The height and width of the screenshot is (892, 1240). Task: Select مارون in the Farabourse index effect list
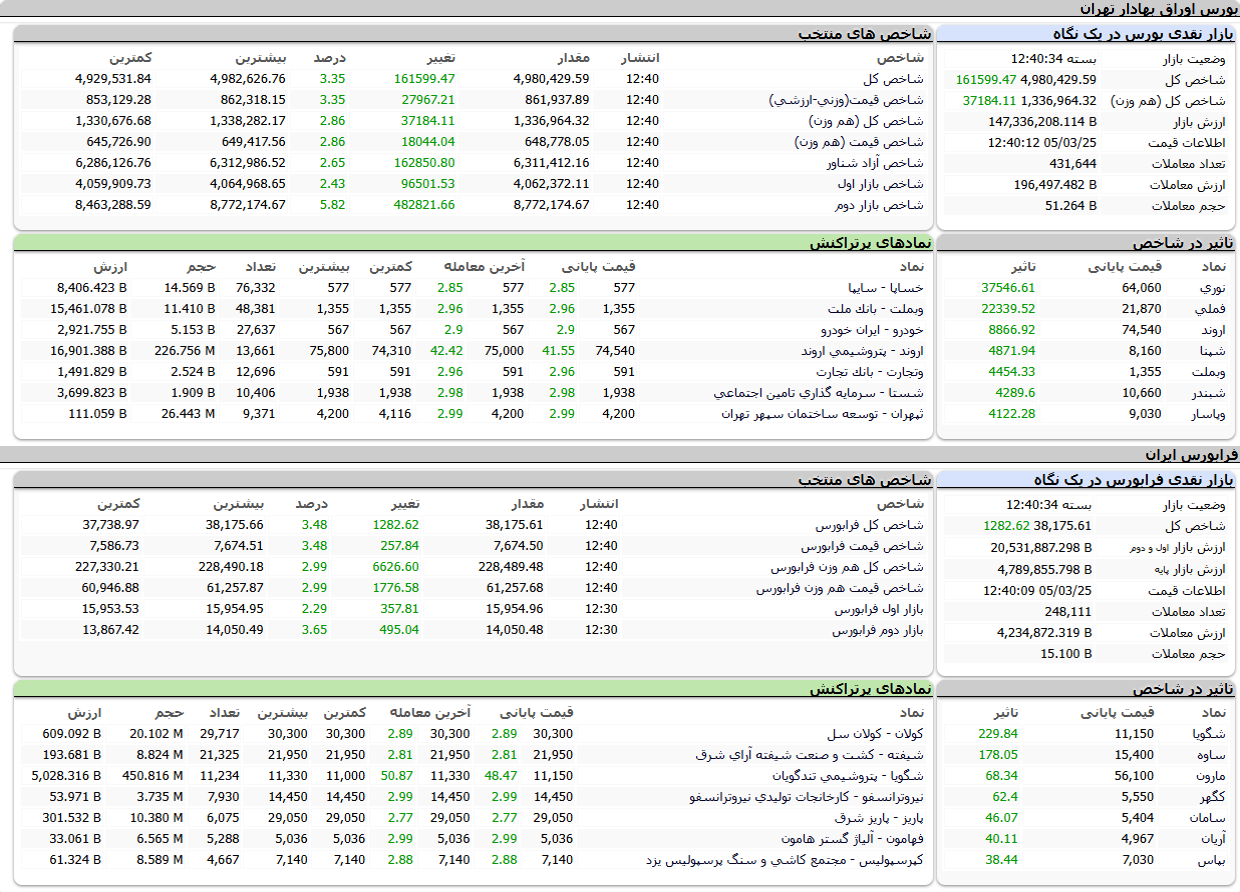1209,776
